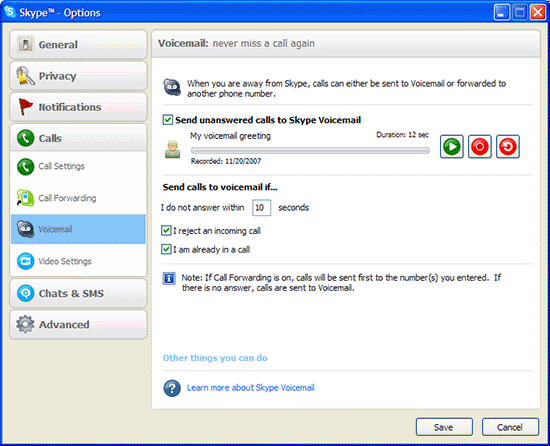Screen dimensions: 550x446
Task: Collapse the Calls options section
Action: coord(78,138)
